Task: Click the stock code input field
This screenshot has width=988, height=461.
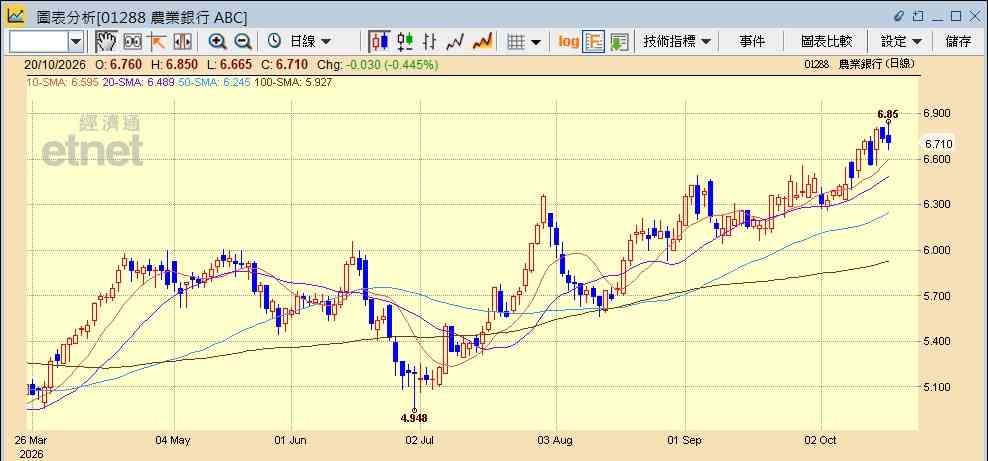Action: [x=39, y=42]
